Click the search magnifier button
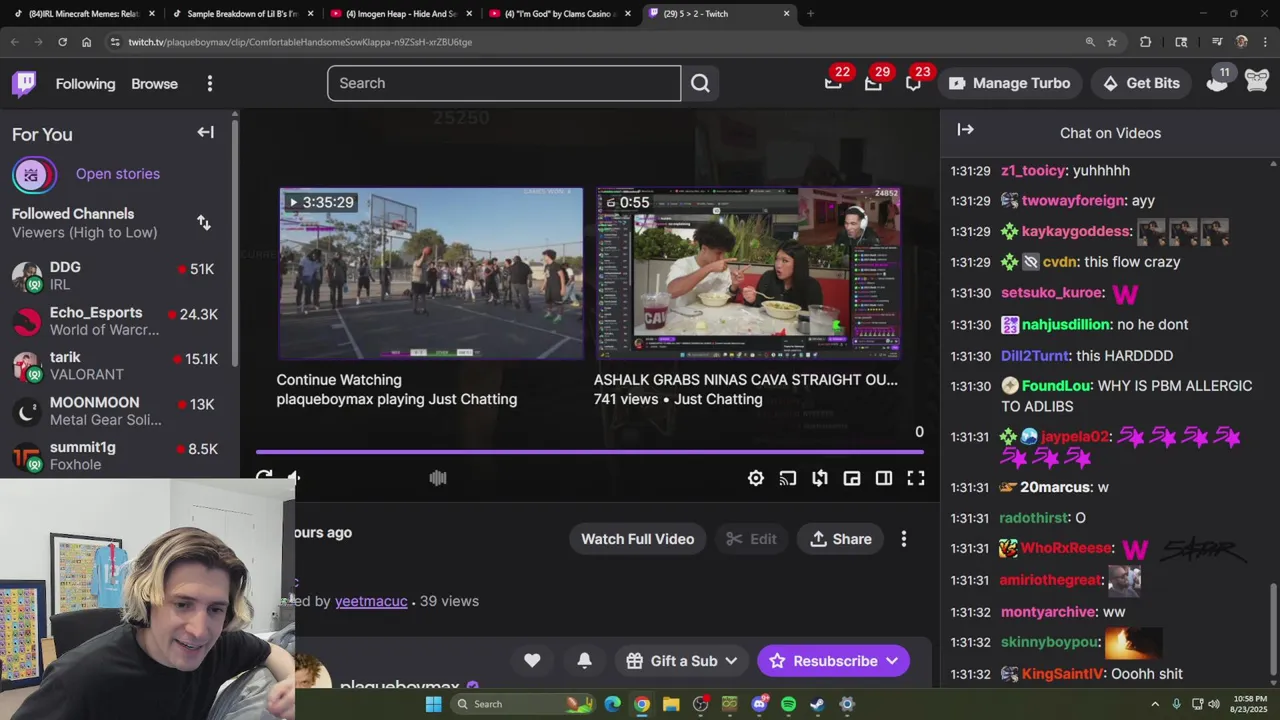This screenshot has width=1280, height=720. (700, 83)
